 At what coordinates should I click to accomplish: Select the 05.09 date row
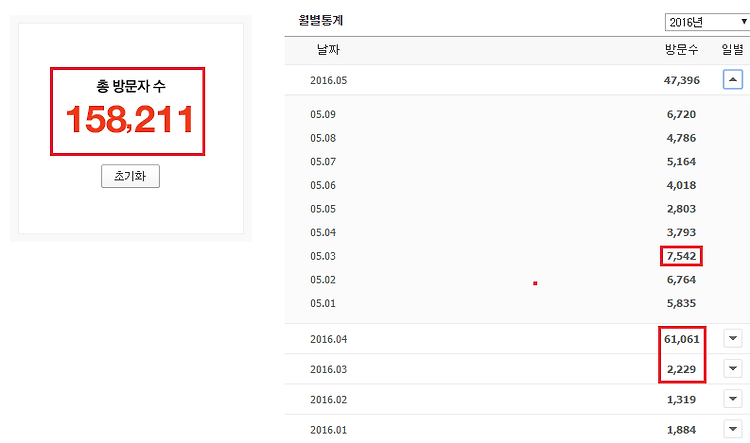pyautogui.click(x=323, y=114)
